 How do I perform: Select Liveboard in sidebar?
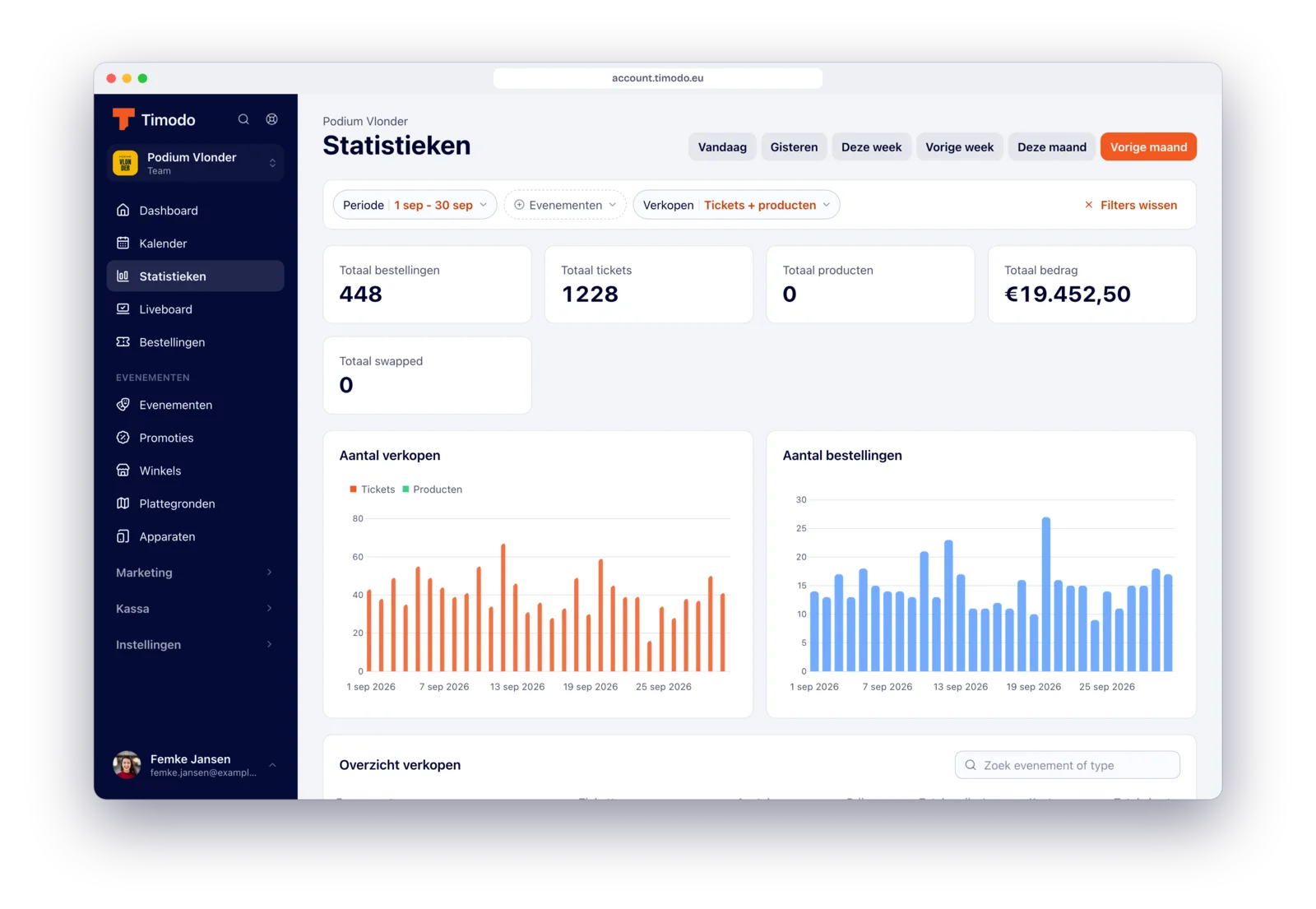[195, 309]
